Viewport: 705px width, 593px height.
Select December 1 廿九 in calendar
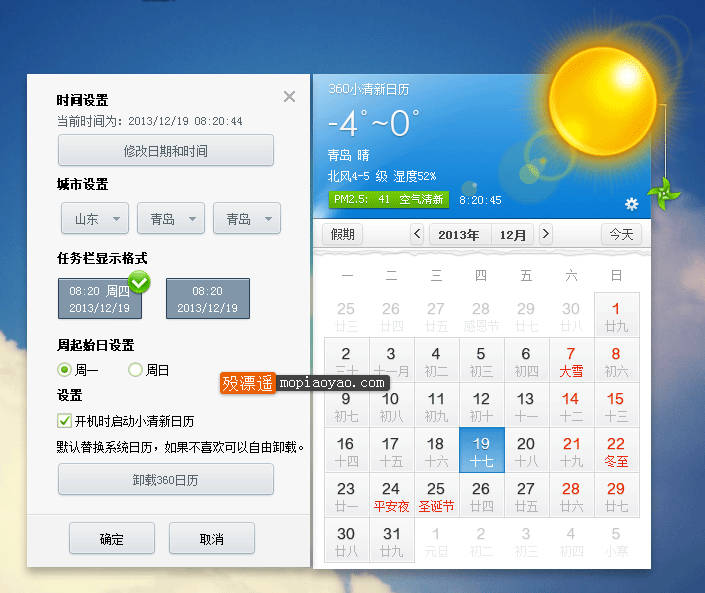pos(616,315)
